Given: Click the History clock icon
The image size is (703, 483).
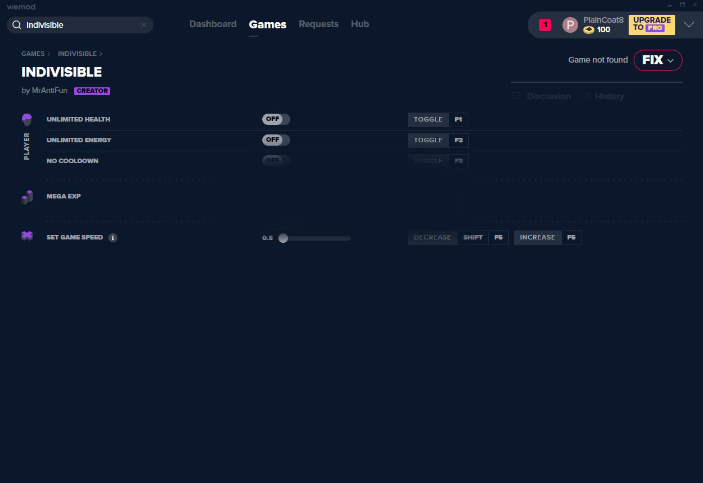Looking at the screenshot, I should 586,96.
